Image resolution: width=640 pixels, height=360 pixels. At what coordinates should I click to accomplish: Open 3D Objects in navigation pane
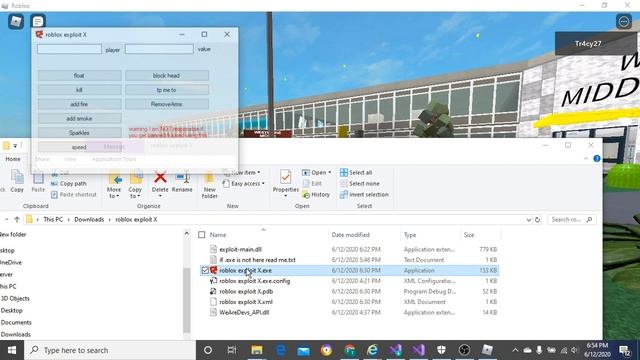click(x=15, y=298)
